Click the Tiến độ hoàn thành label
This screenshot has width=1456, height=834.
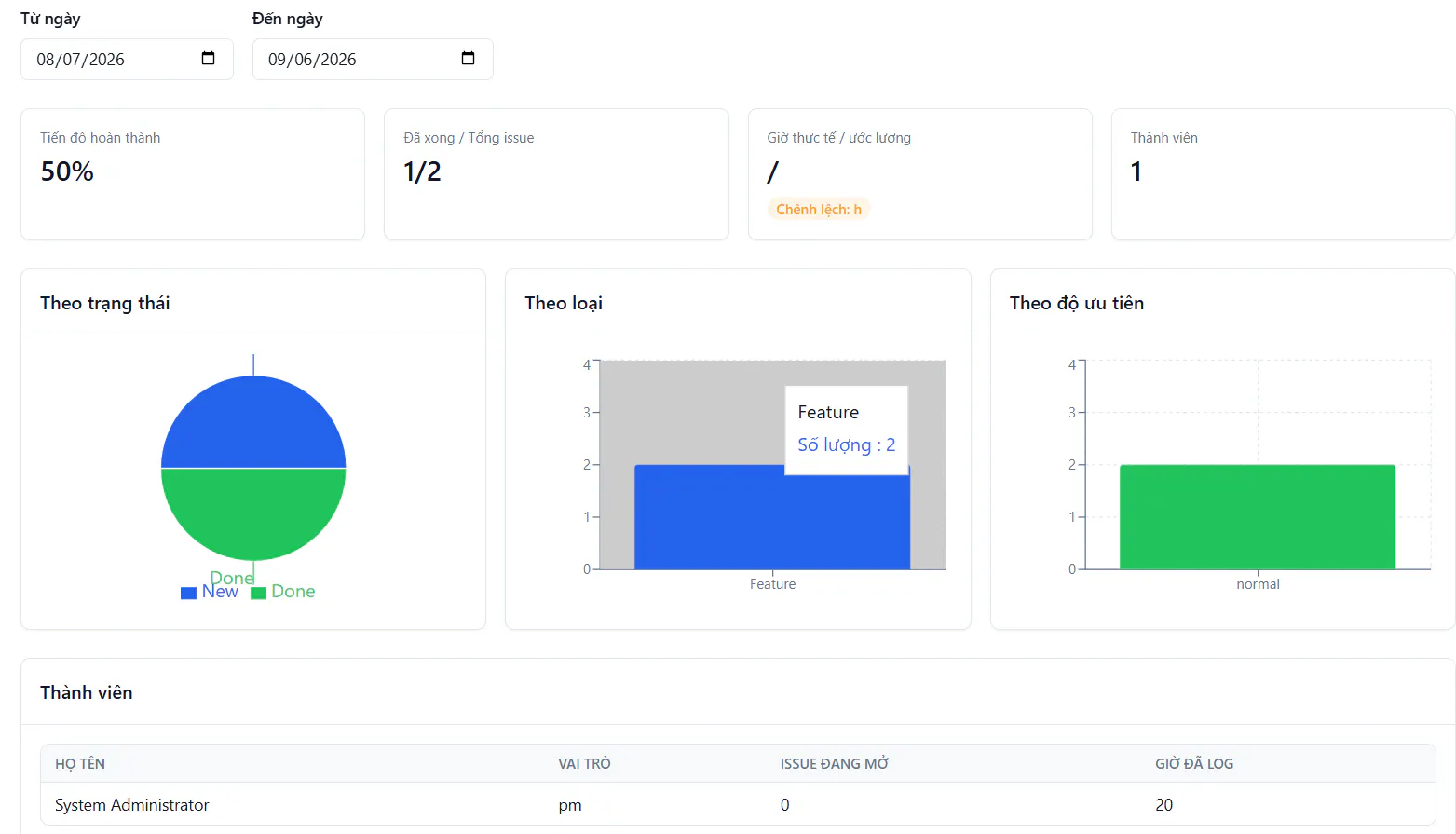click(x=101, y=138)
